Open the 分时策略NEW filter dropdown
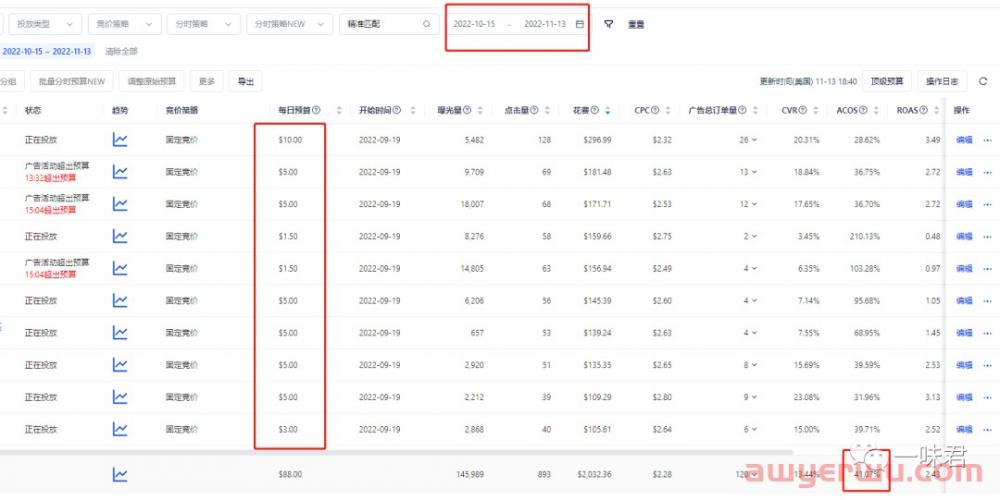The width and height of the screenshot is (1000, 500). pos(290,24)
